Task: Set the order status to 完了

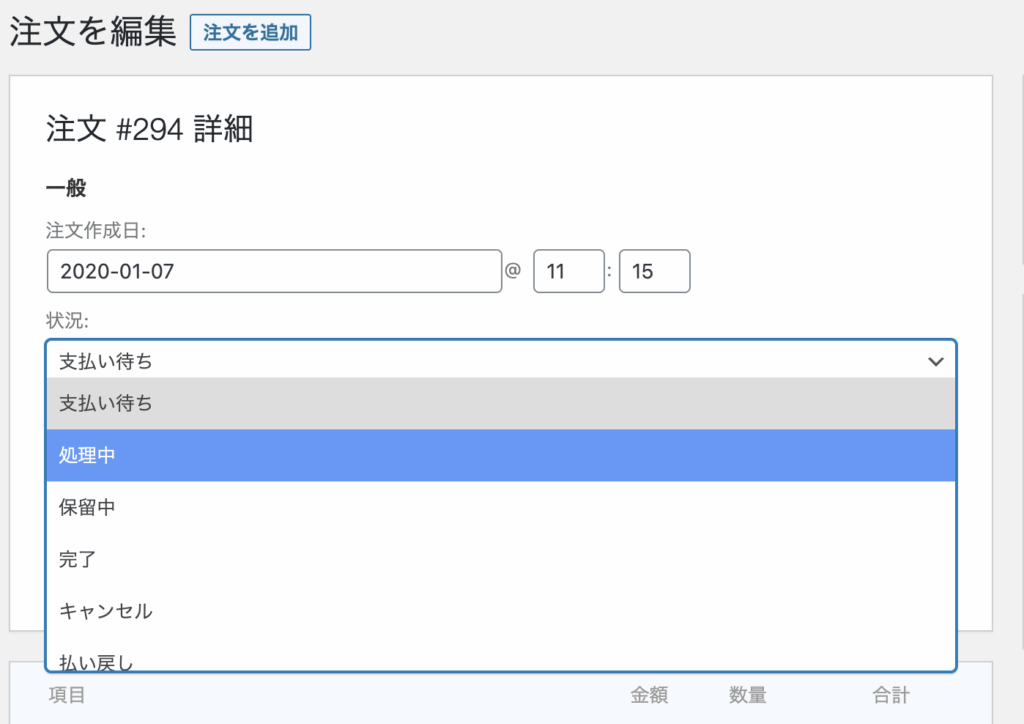Action: click(500, 559)
